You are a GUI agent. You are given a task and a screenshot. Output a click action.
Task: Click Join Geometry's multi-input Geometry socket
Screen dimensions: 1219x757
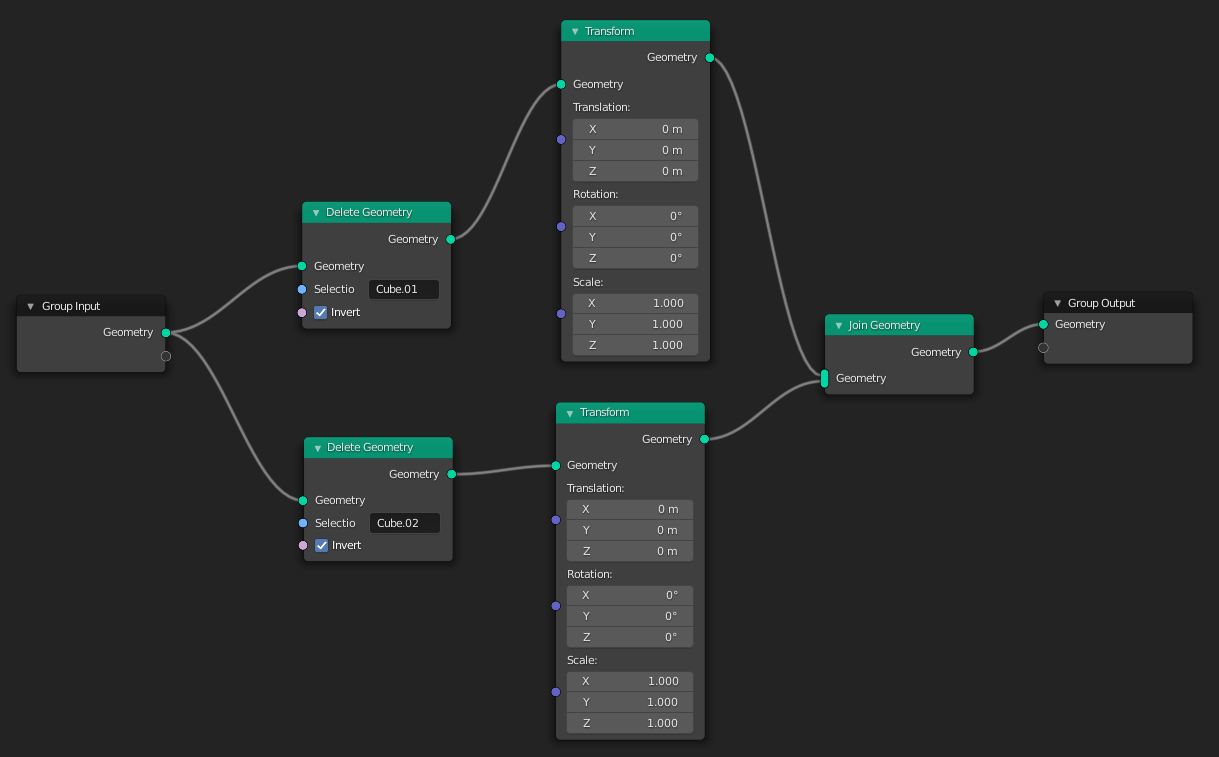824,378
